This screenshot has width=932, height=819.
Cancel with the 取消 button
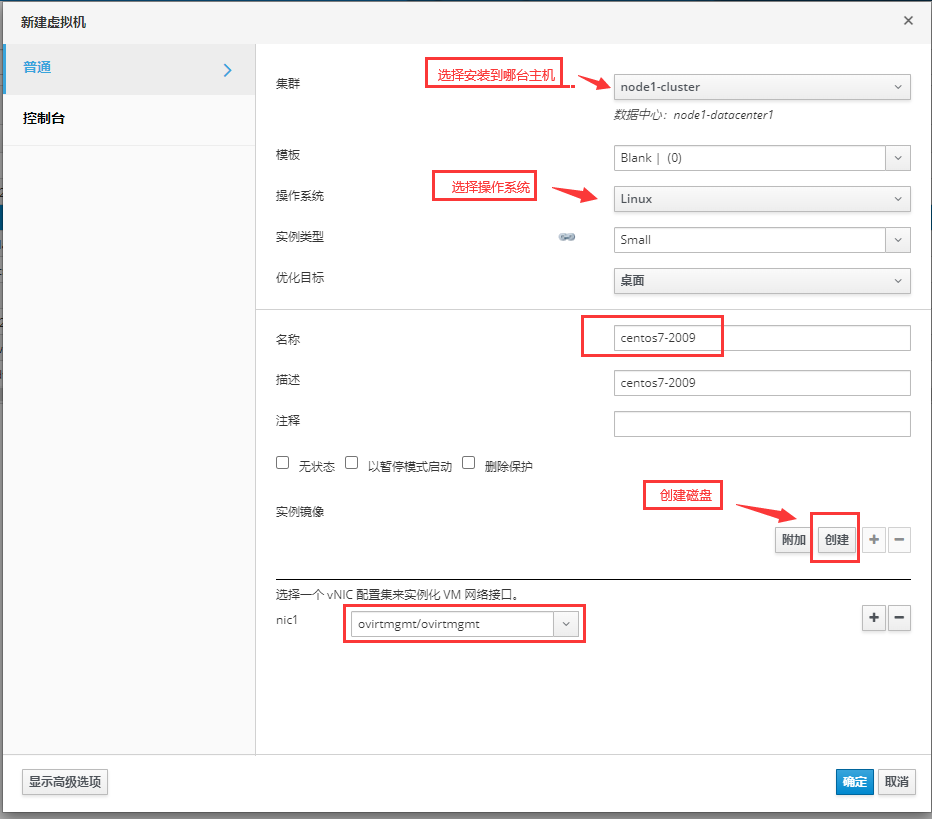click(896, 782)
